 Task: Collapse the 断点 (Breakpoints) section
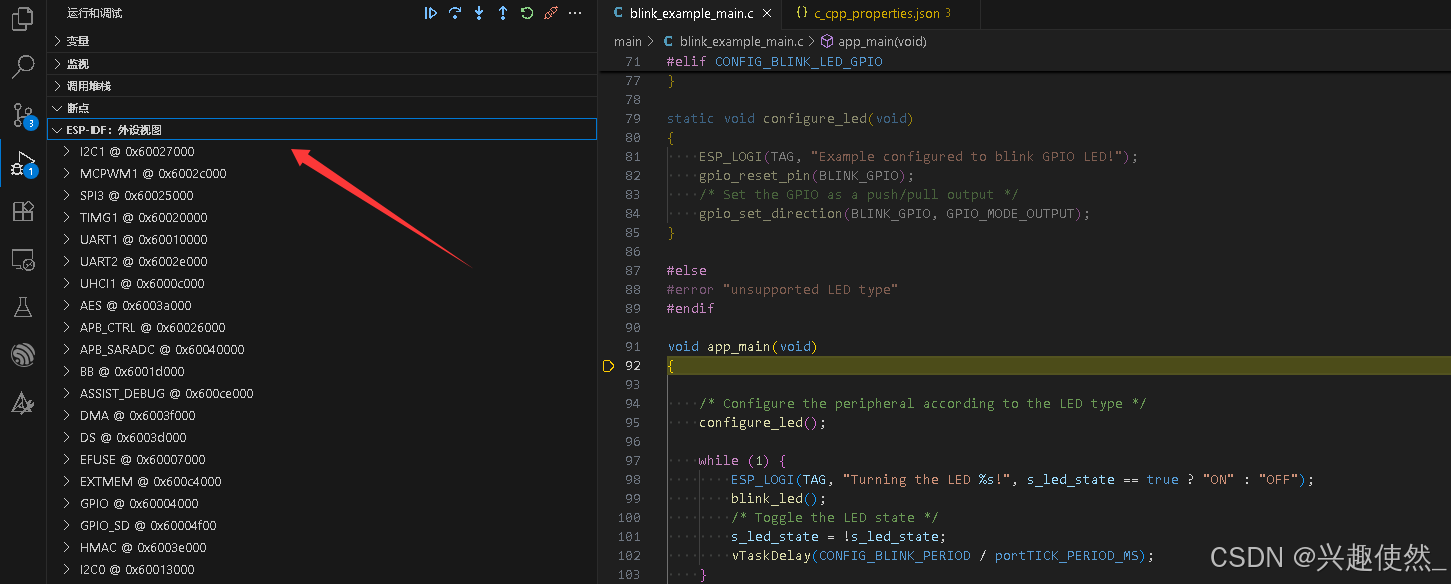tap(322, 107)
